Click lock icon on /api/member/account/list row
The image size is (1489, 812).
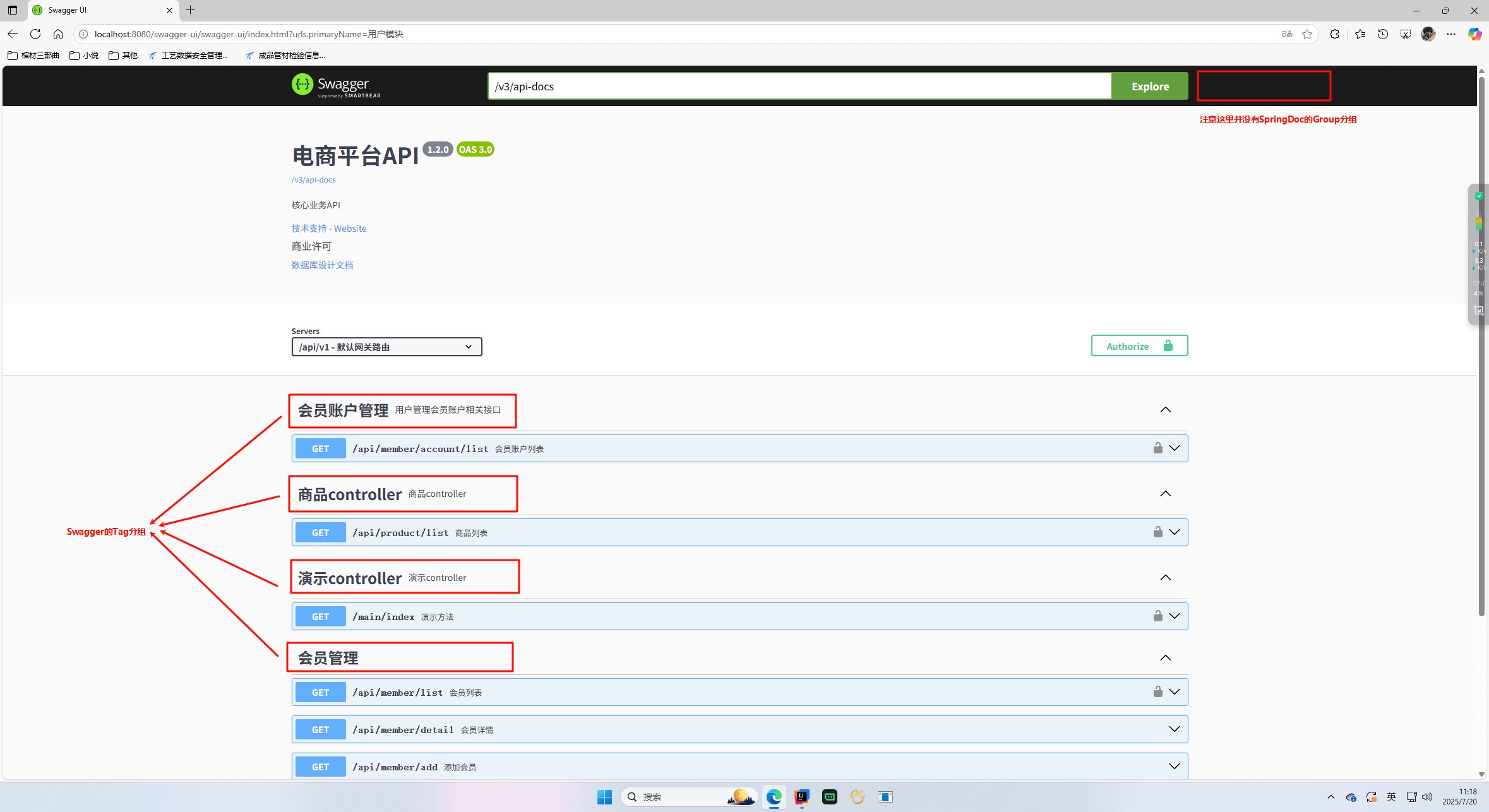coord(1157,448)
